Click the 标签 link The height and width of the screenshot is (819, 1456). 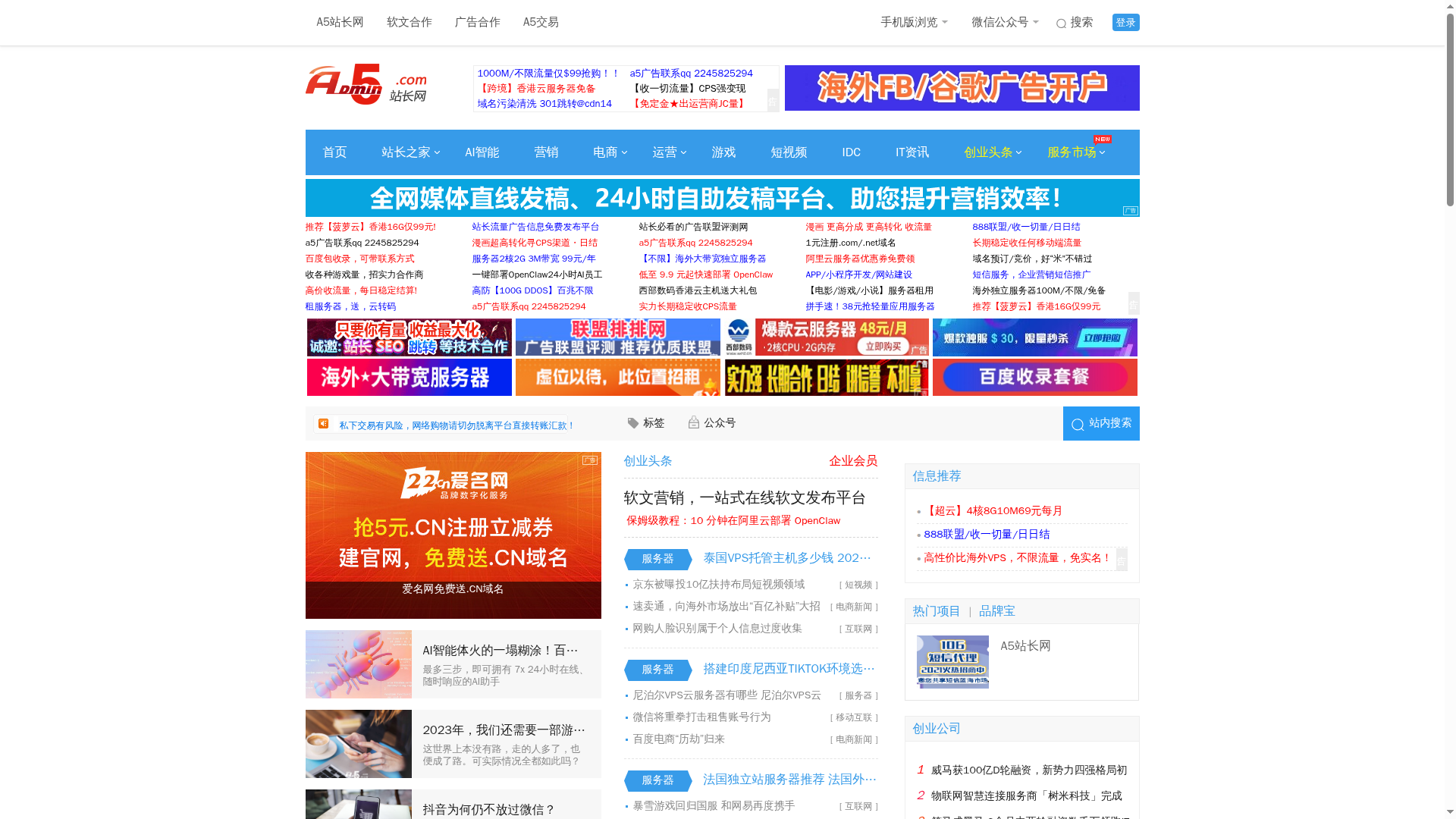(654, 423)
